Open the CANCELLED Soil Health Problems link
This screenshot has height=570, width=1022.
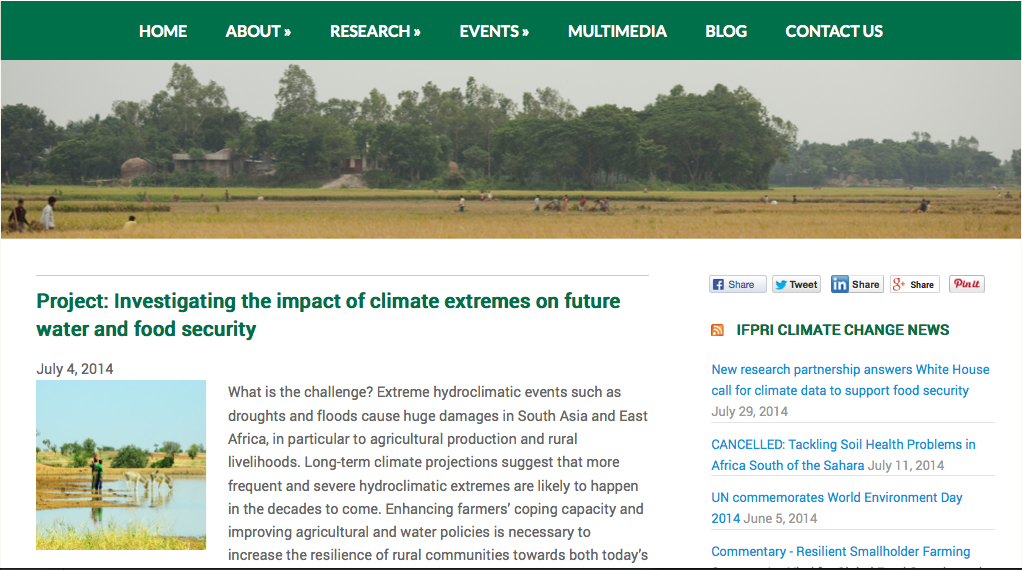843,454
